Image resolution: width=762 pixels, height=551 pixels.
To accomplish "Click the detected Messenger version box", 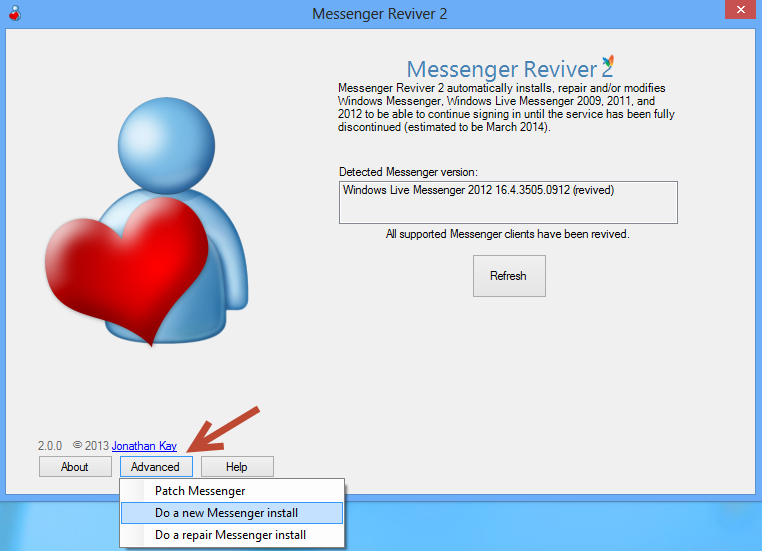I will [x=508, y=203].
